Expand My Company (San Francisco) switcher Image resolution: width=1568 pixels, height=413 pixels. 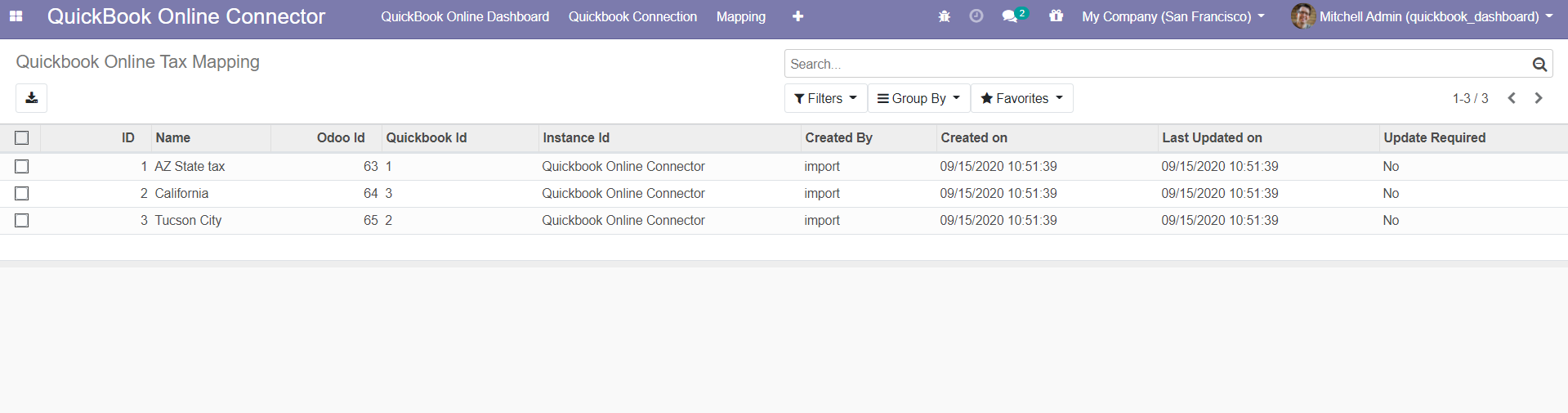click(1173, 16)
